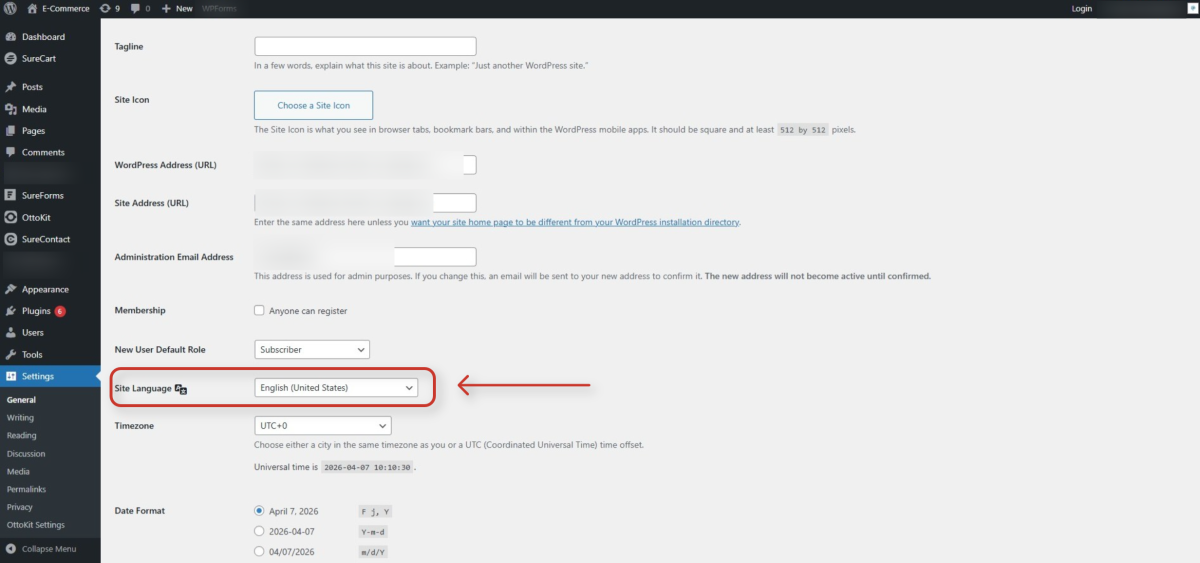Select the 04/07/2026 date format
Image resolution: width=1200 pixels, height=563 pixels.
(260, 552)
